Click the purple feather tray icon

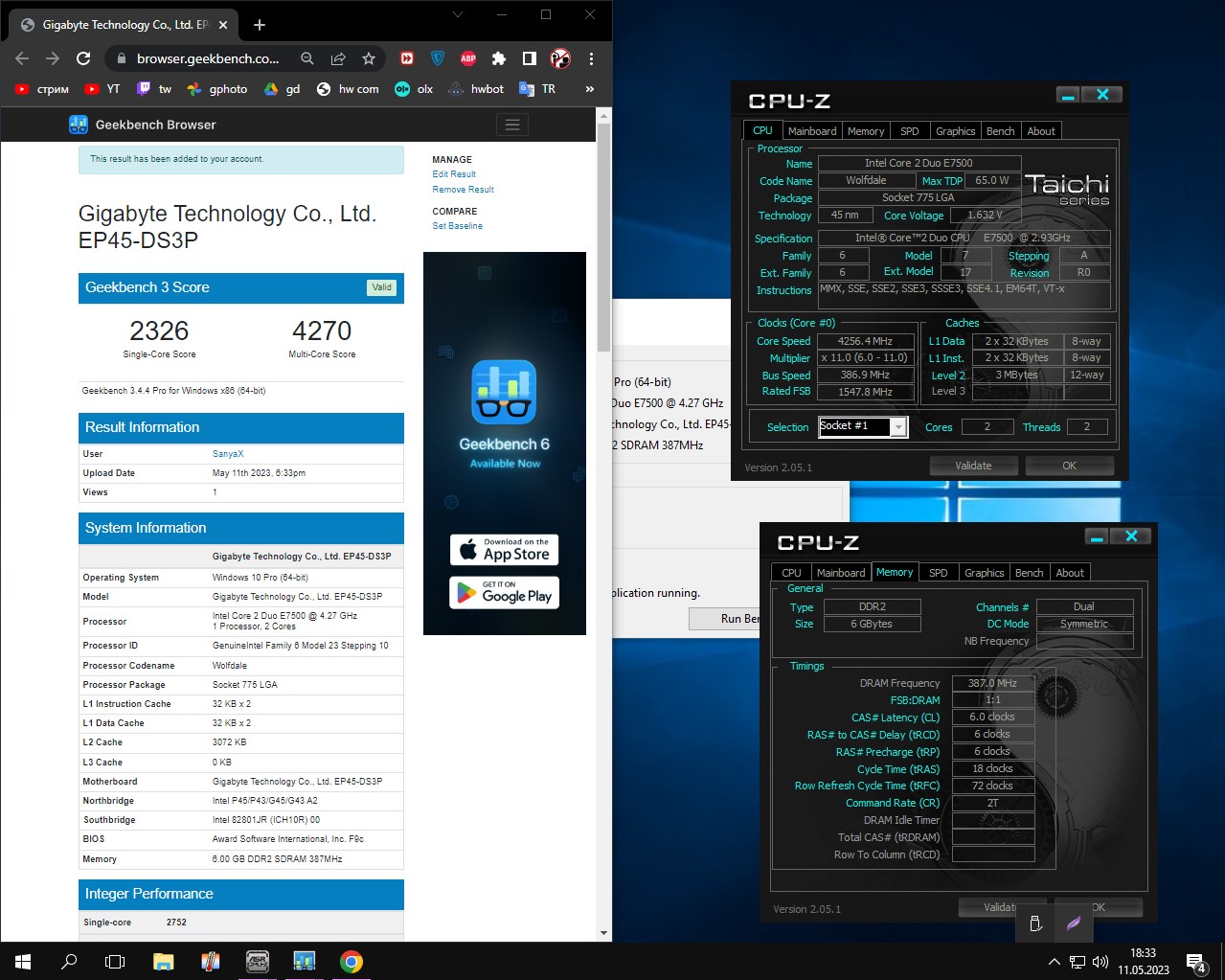coord(1074,923)
